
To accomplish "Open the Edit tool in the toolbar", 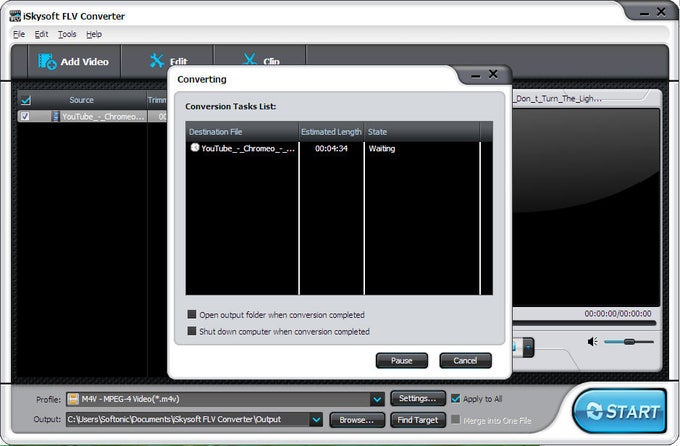I will (168, 61).
